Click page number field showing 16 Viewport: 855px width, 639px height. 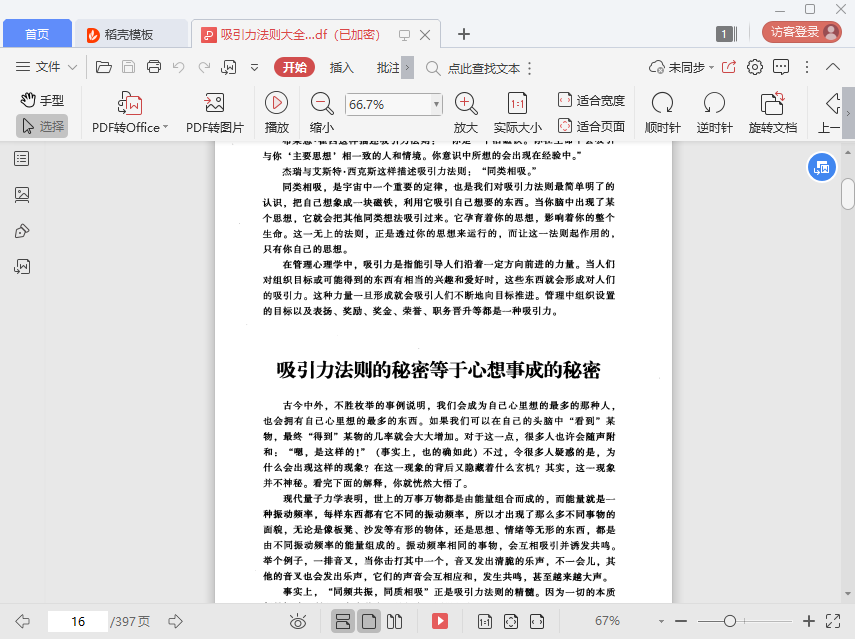click(x=77, y=621)
